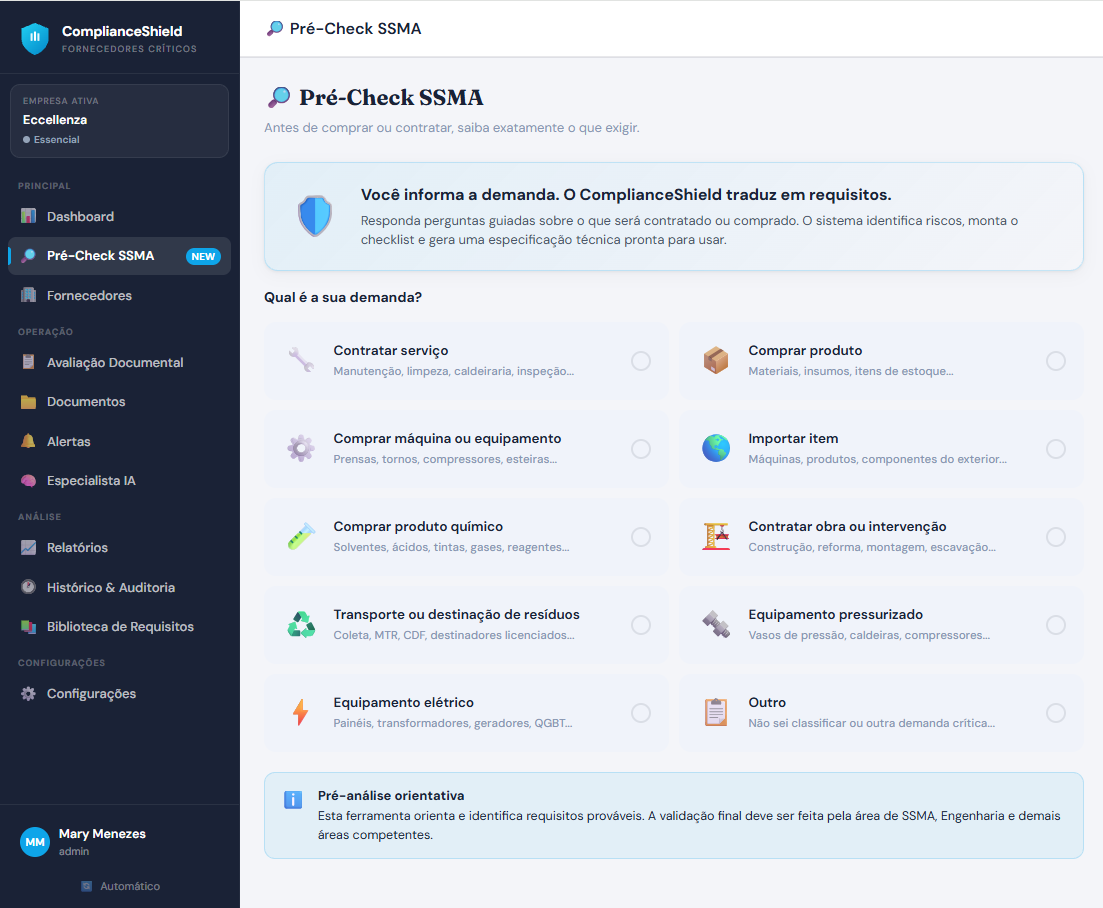
Task: Click the Alertas bell icon
Action: click(x=28, y=441)
